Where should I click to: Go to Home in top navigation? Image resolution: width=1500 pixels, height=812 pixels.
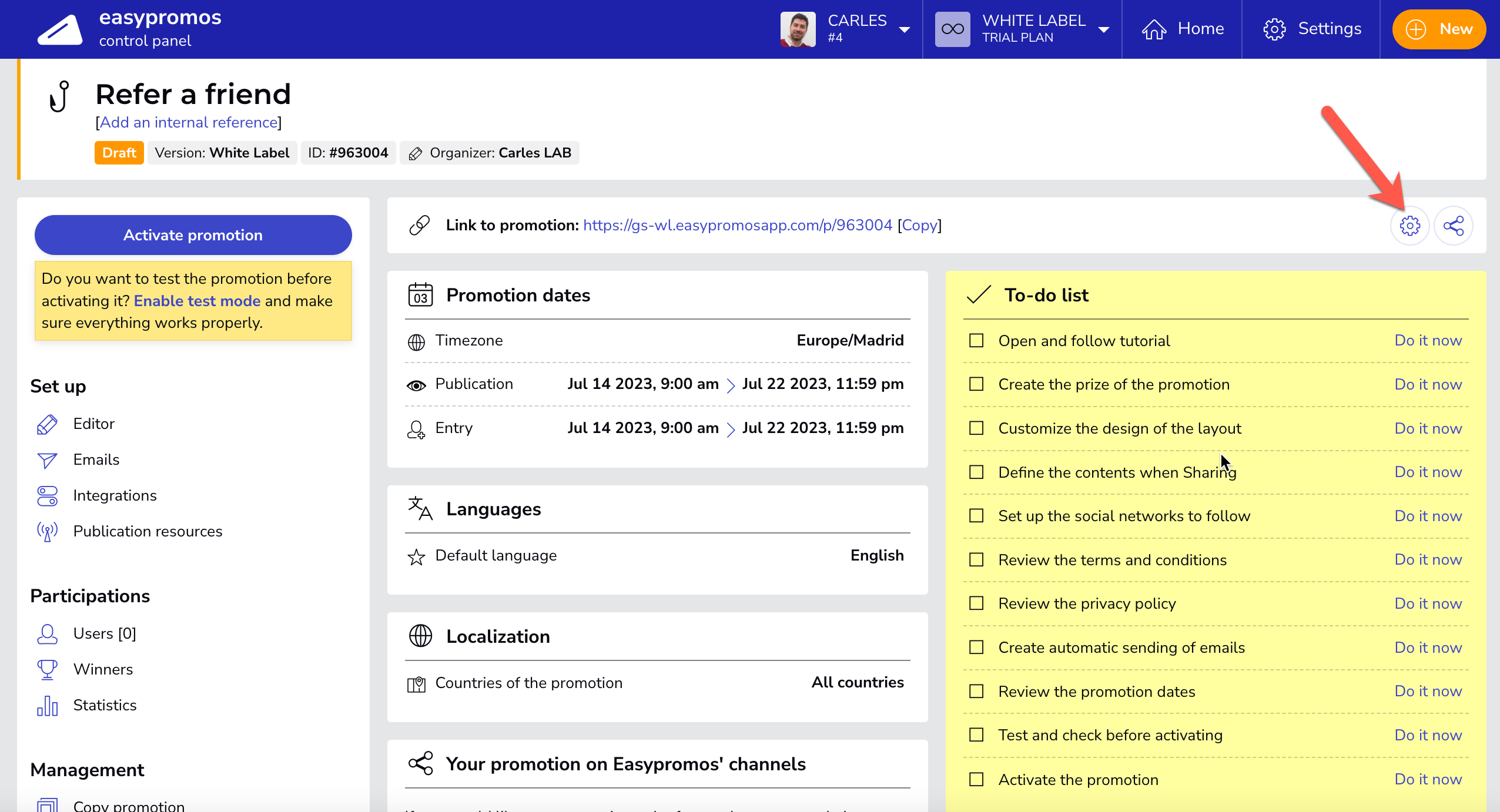coord(1183,29)
